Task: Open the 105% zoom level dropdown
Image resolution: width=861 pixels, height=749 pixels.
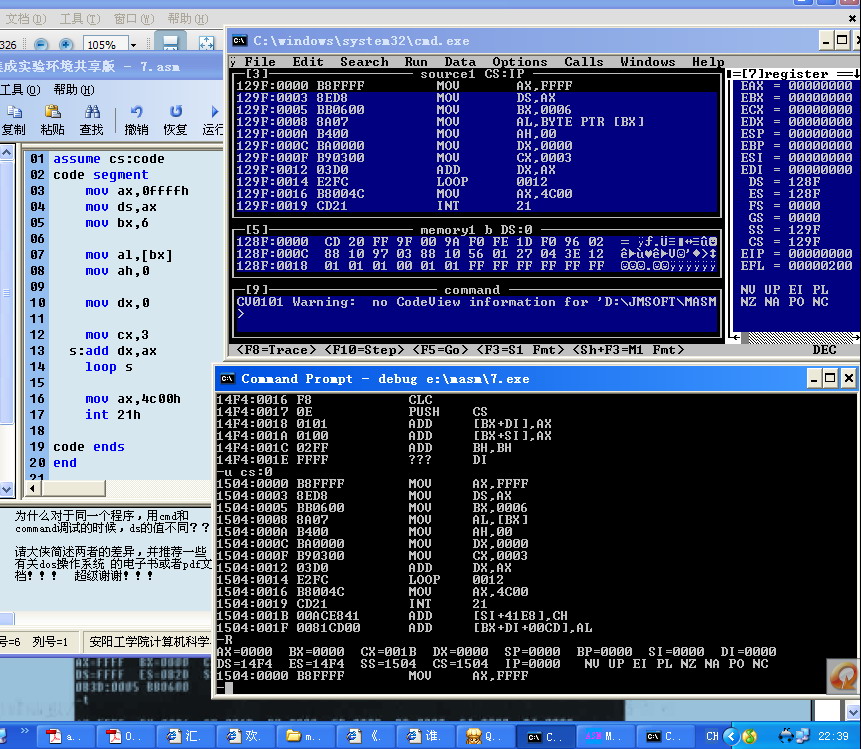Action: [x=133, y=44]
